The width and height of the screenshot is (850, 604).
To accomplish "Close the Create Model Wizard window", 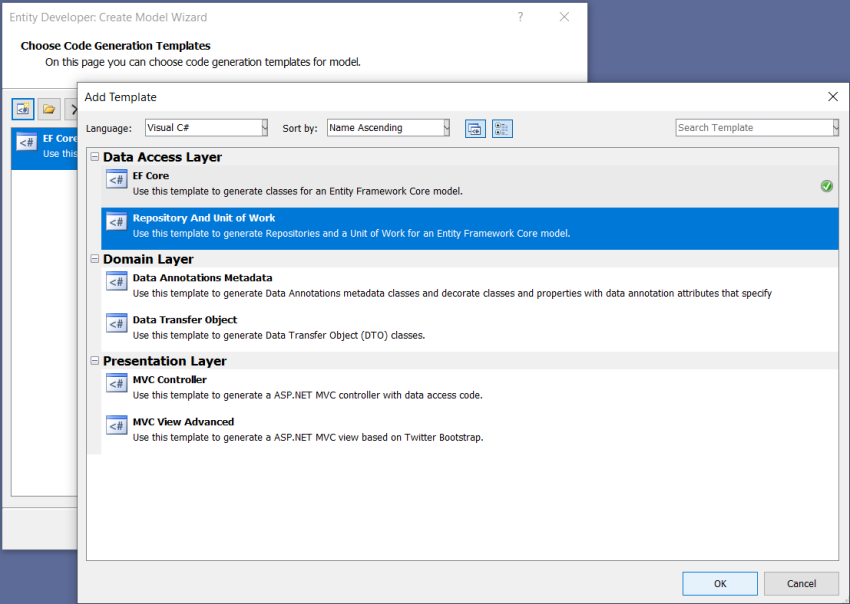I will point(564,17).
